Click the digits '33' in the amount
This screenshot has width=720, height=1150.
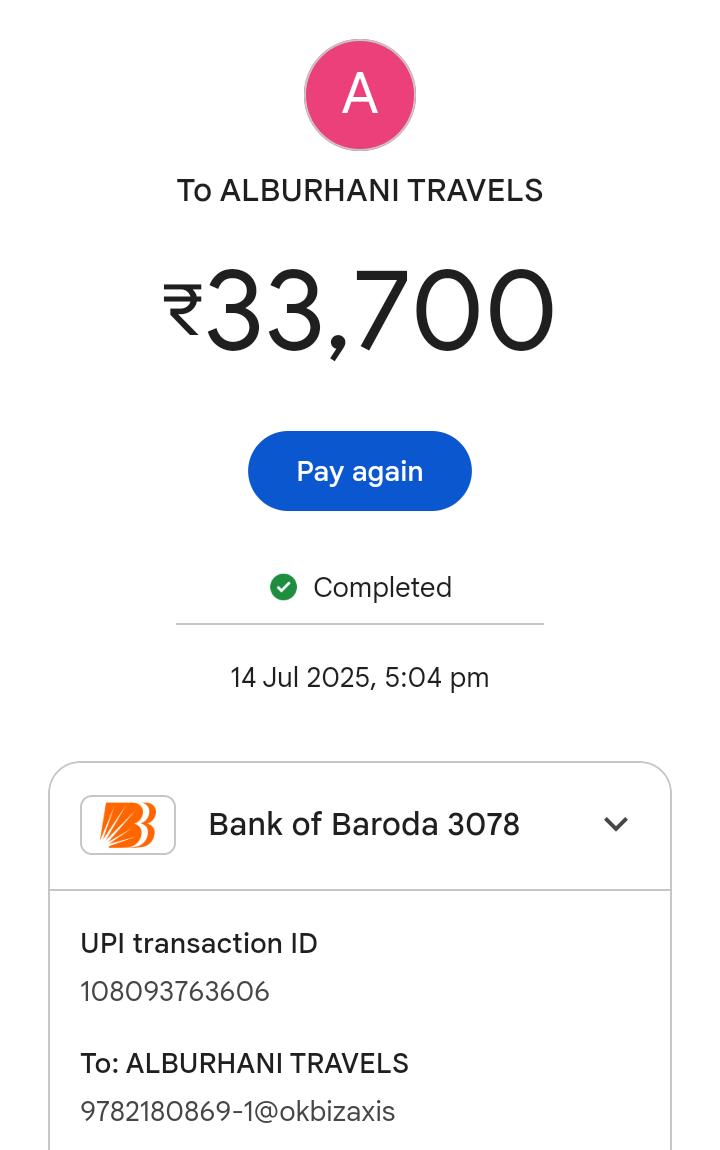click(264, 311)
